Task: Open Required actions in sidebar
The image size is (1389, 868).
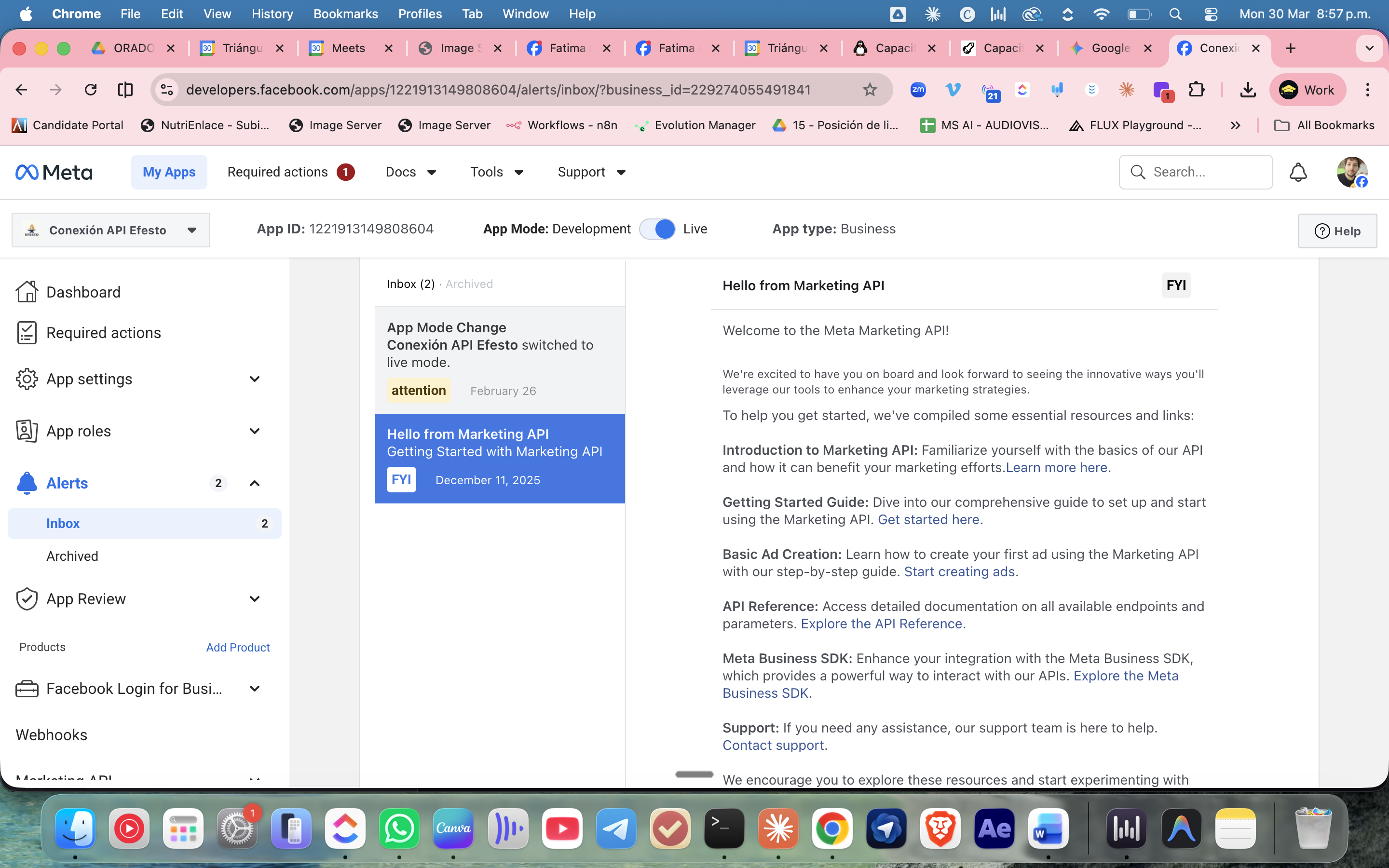Action: [x=103, y=333]
